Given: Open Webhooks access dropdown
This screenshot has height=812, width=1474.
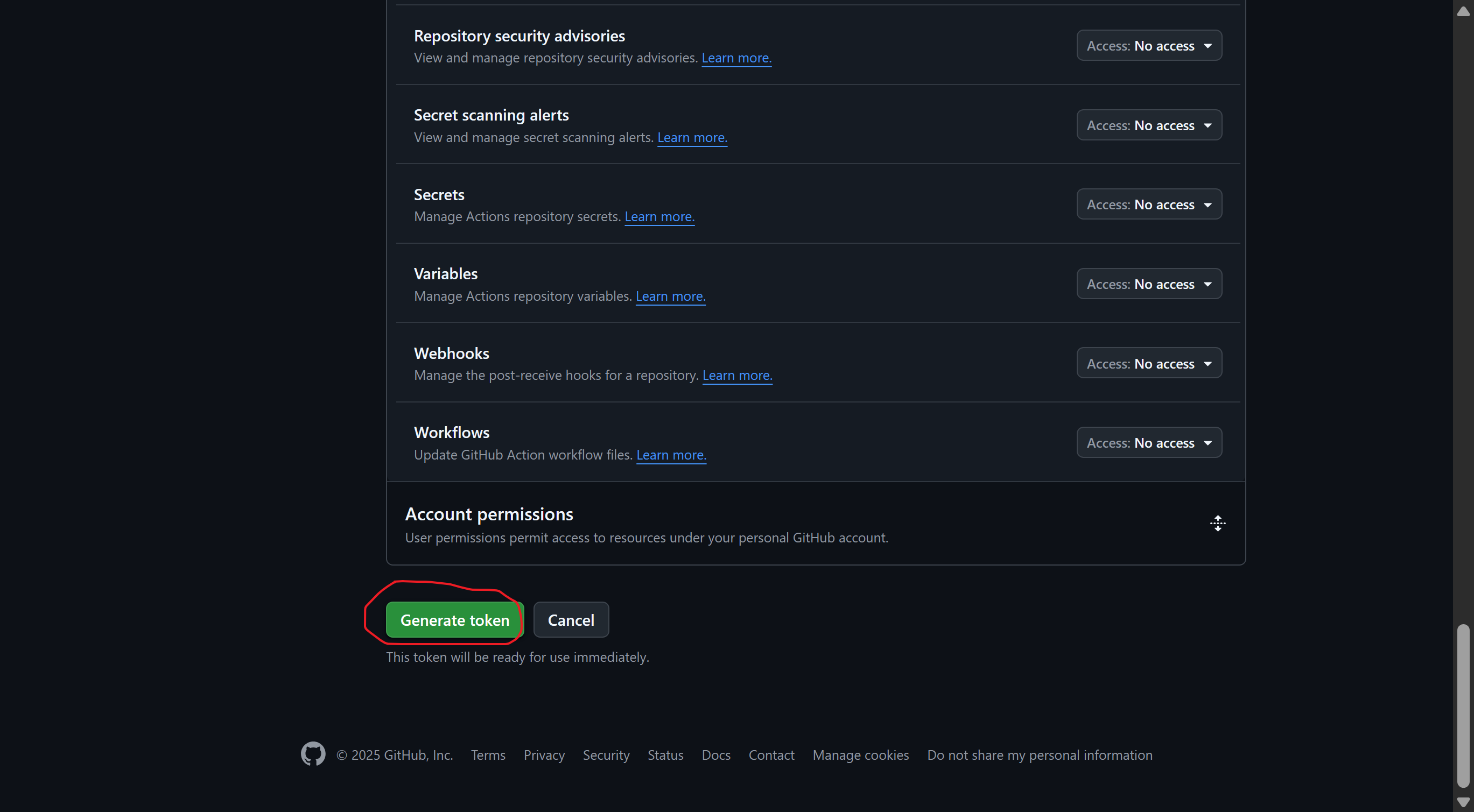Looking at the screenshot, I should click(1149, 364).
